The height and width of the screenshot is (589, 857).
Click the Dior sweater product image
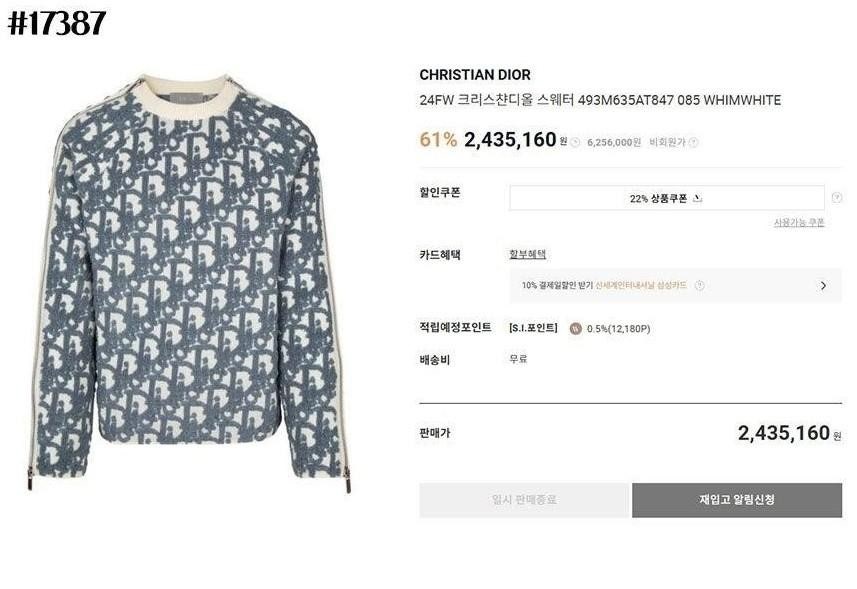(190, 283)
